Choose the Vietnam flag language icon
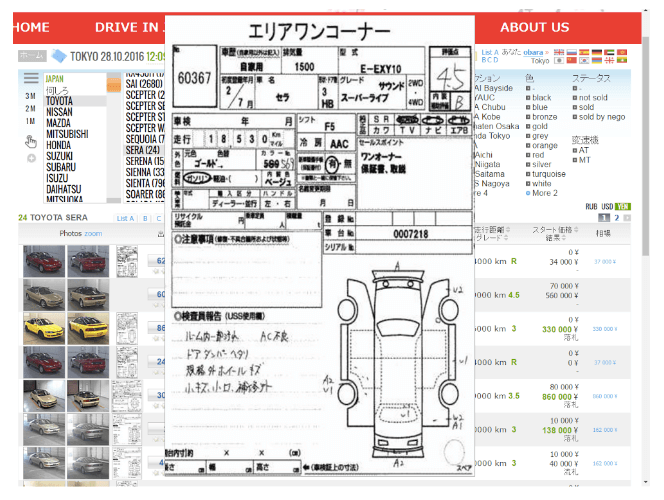This screenshot has height=500, width=664. coord(622,52)
